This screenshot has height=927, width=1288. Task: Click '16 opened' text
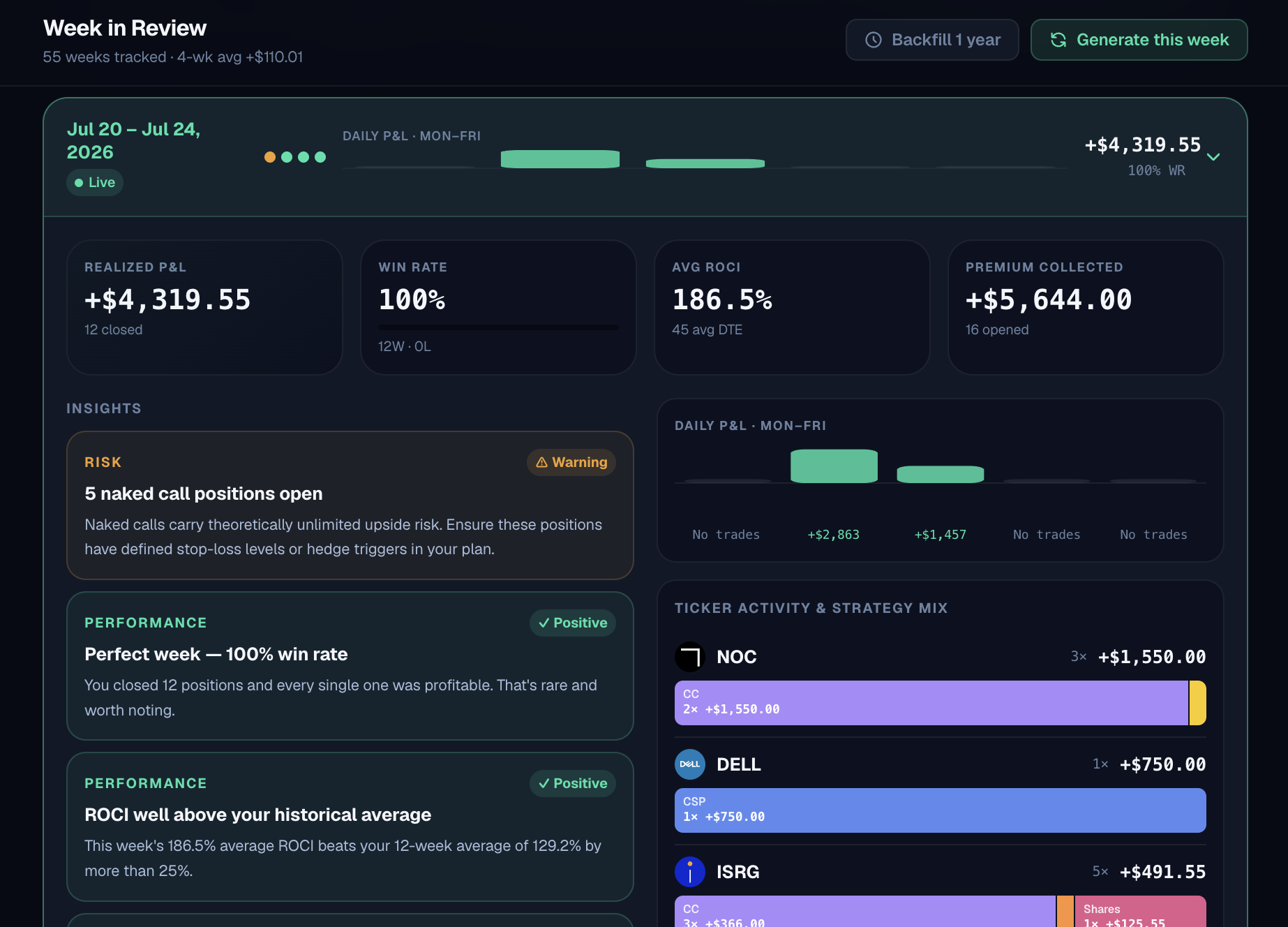997,329
